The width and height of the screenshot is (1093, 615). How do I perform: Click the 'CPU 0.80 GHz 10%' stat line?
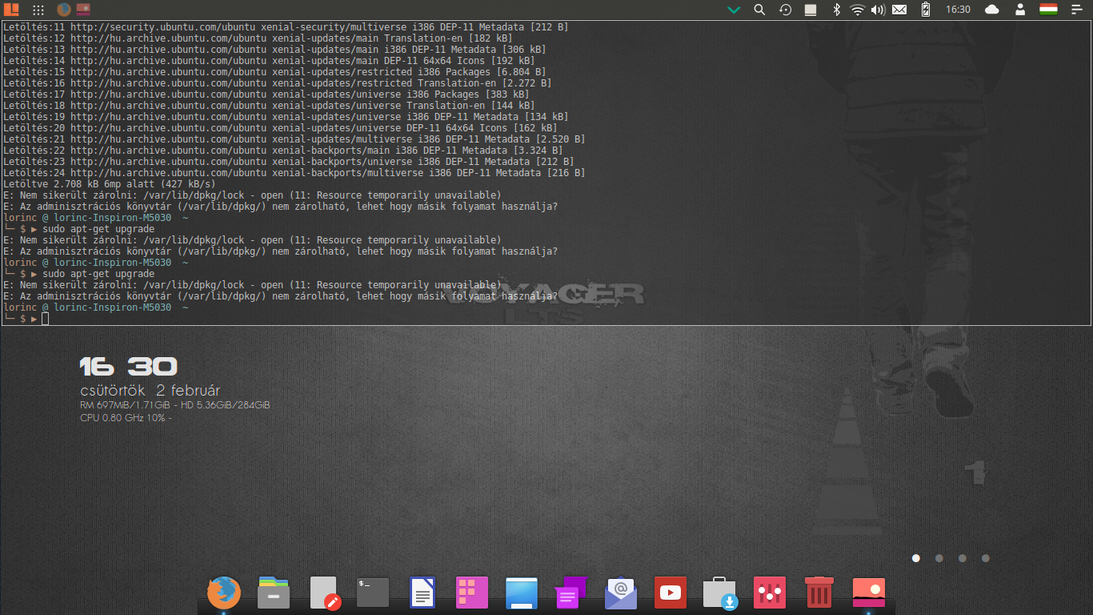pos(125,418)
